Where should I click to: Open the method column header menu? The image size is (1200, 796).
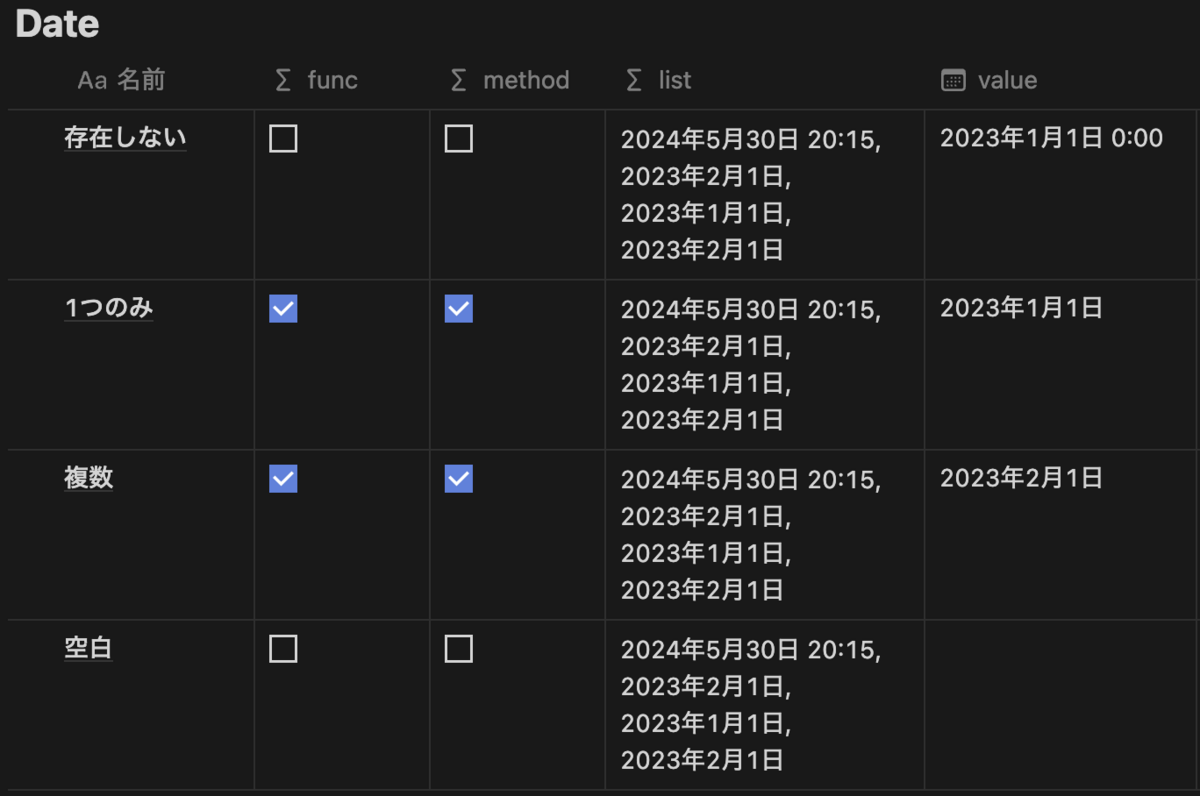517,80
